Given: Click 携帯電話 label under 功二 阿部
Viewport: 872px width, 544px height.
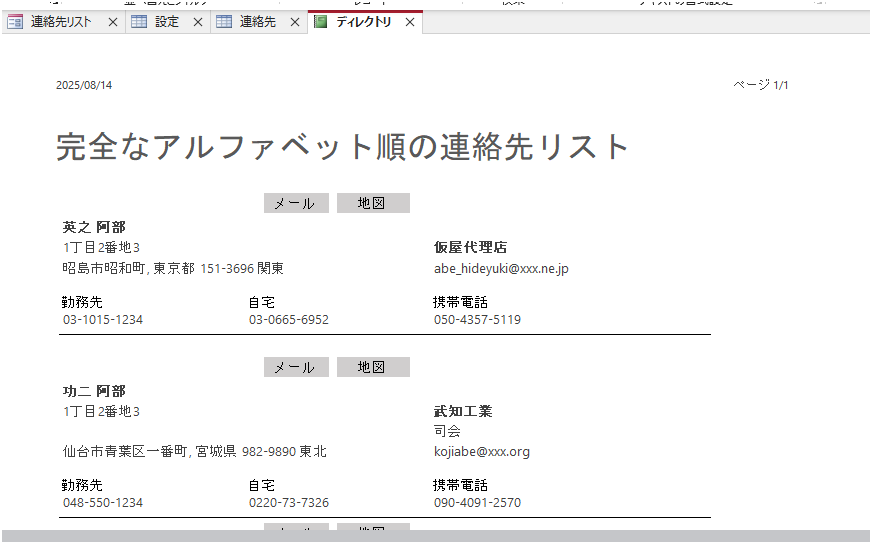Looking at the screenshot, I should click(460, 486).
